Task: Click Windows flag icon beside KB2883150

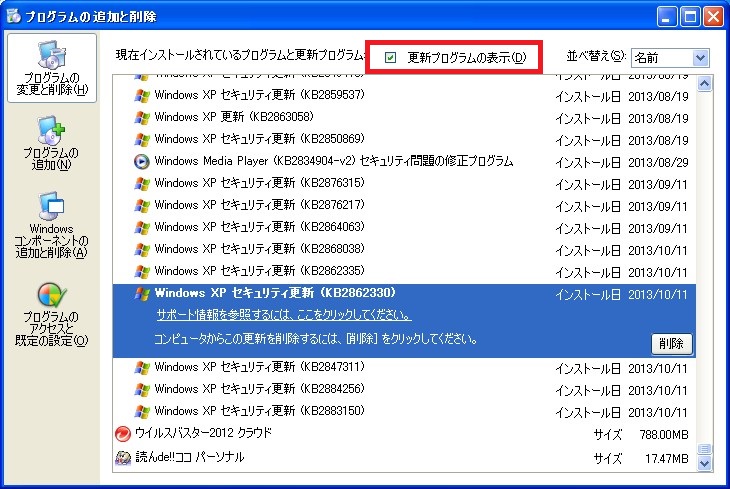Action: 142,412
